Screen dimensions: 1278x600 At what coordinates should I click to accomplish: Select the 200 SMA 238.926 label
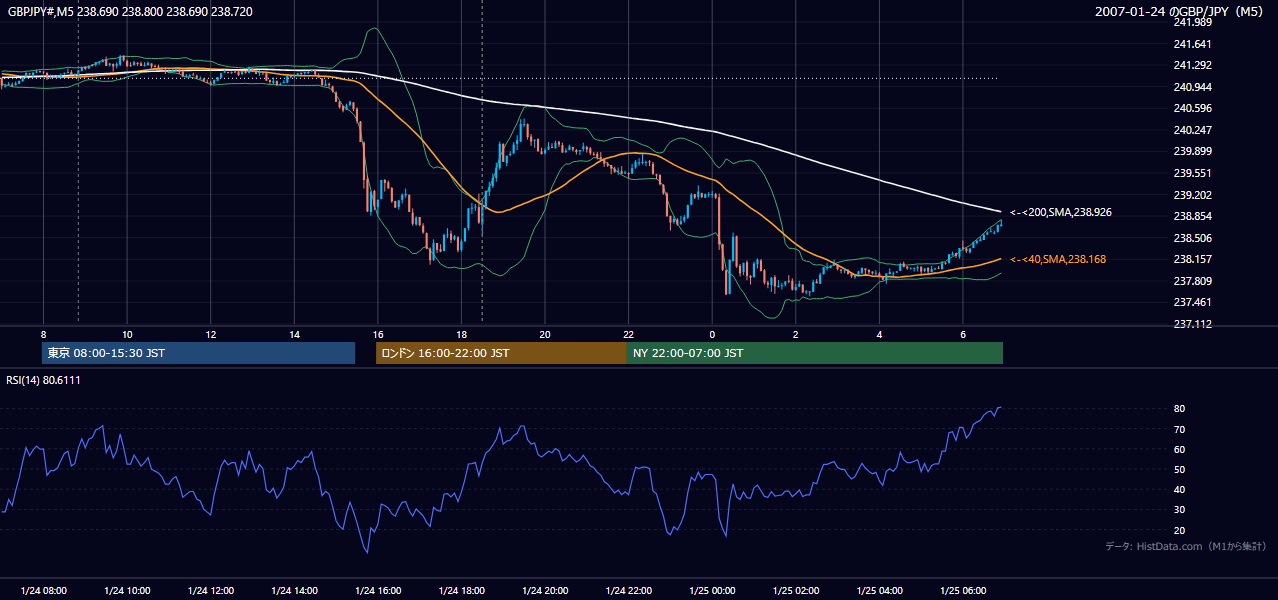point(1061,212)
